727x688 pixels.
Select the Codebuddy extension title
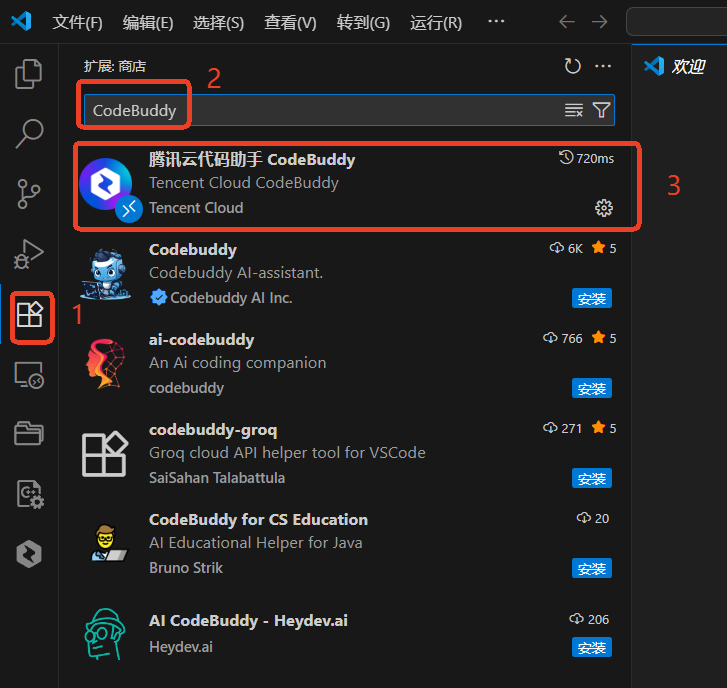point(193,249)
